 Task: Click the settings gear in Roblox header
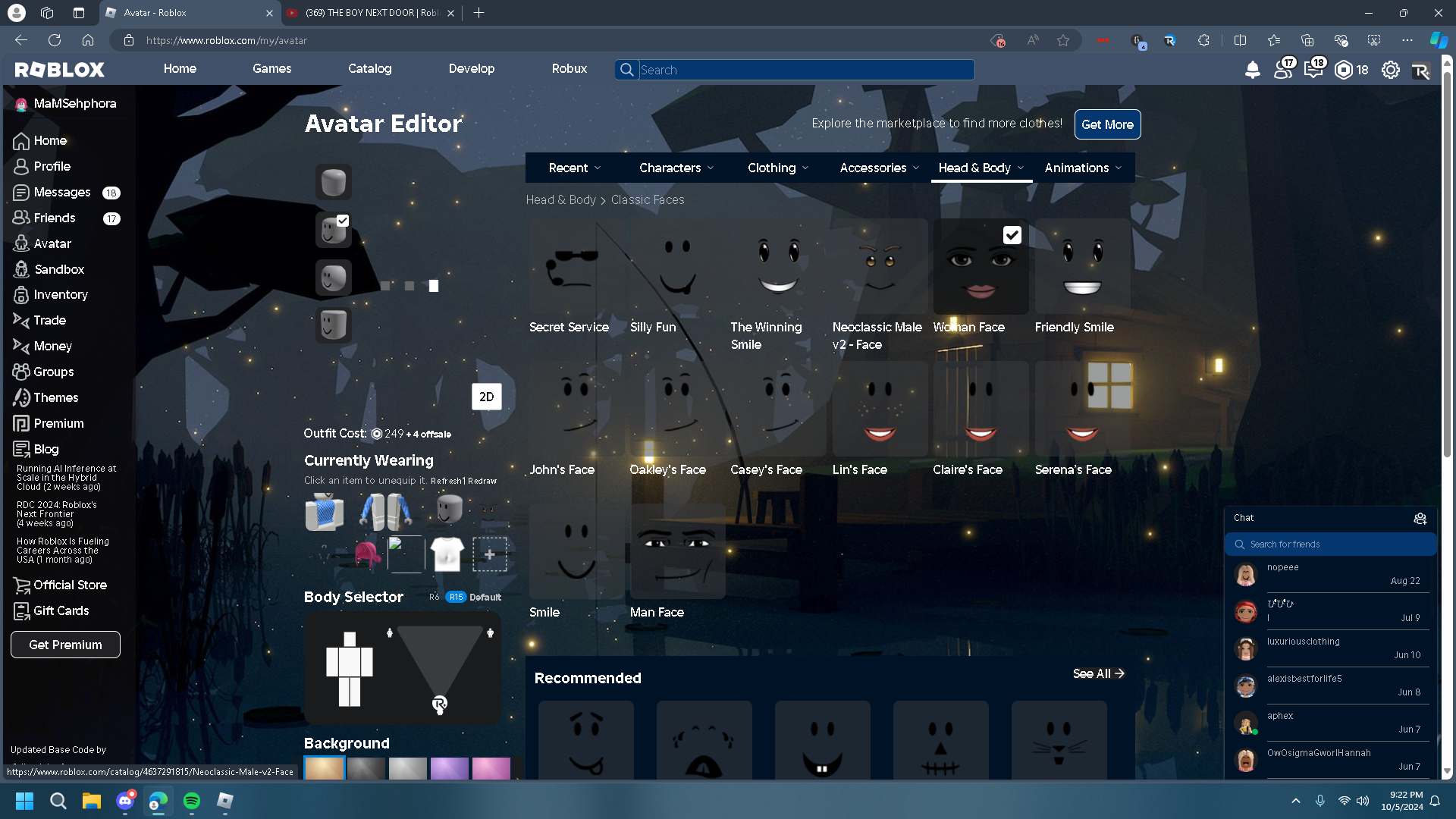coord(1390,71)
